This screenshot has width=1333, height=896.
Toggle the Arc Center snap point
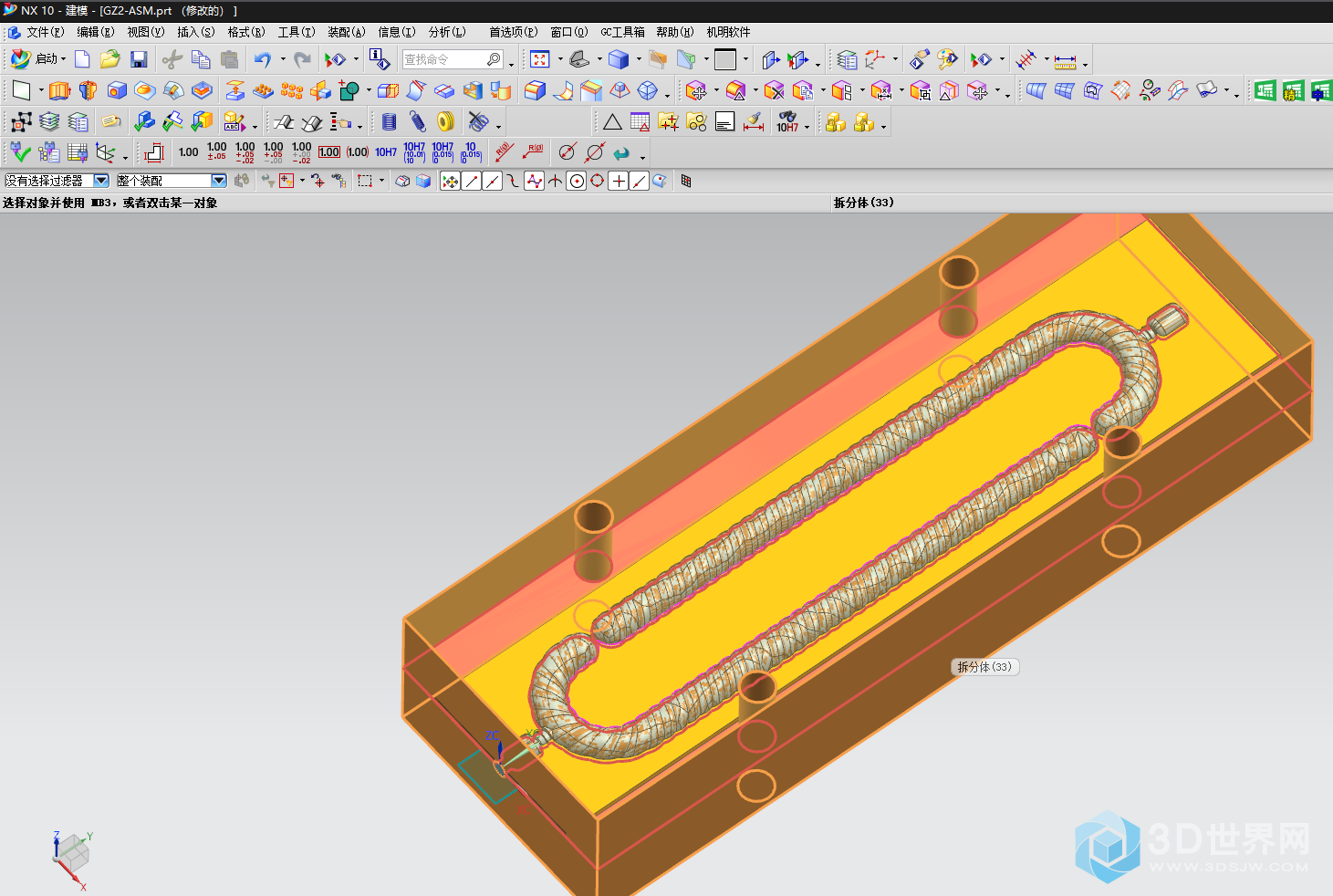[x=577, y=181]
